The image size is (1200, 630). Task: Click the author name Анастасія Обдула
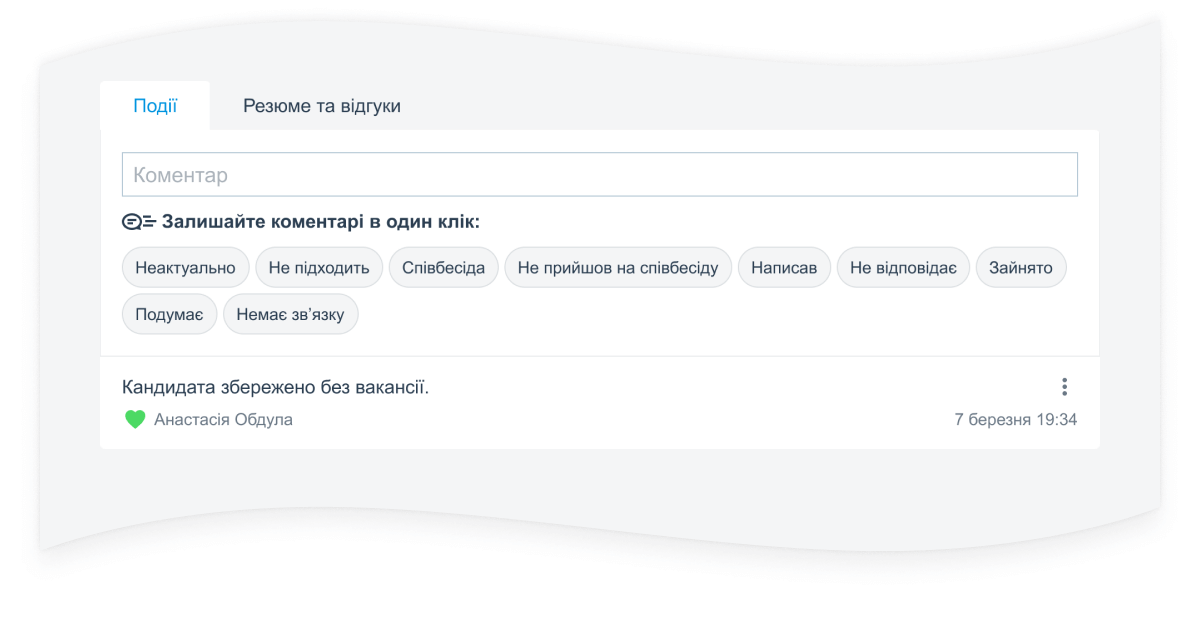pos(223,420)
